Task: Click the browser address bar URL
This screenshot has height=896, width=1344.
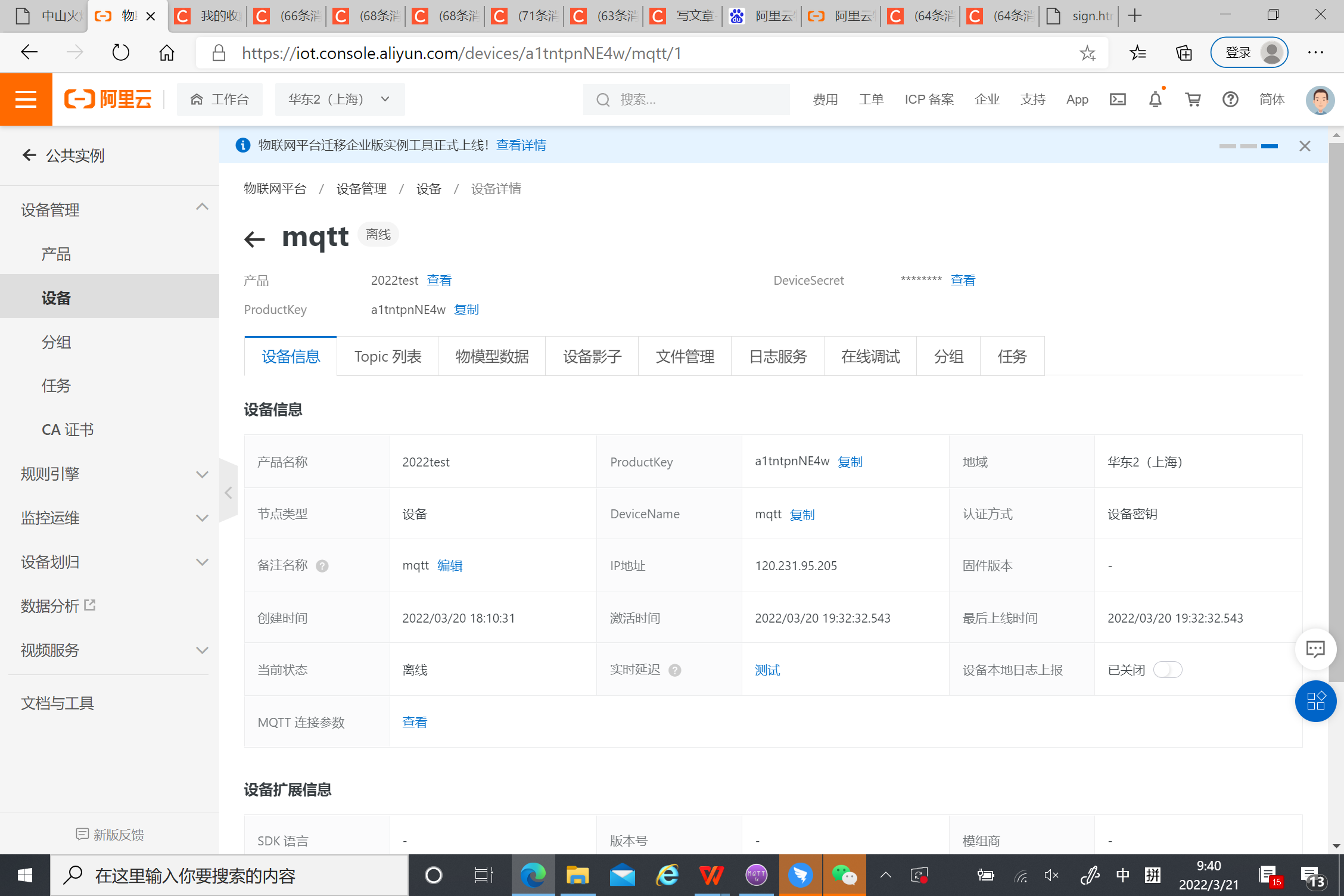Action: coord(462,53)
